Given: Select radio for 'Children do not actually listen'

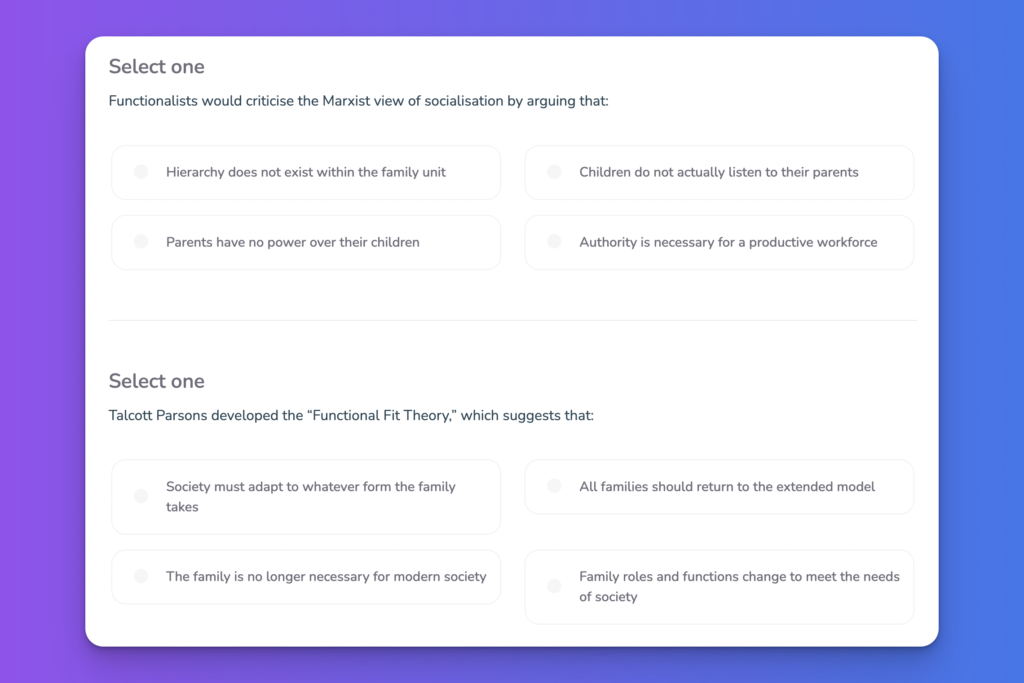Looking at the screenshot, I should [554, 172].
